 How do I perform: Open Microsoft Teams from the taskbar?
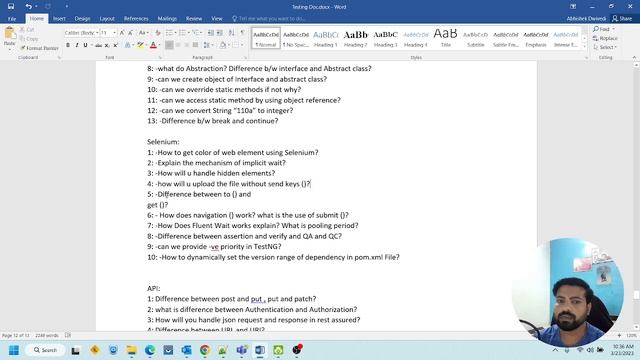point(242,350)
